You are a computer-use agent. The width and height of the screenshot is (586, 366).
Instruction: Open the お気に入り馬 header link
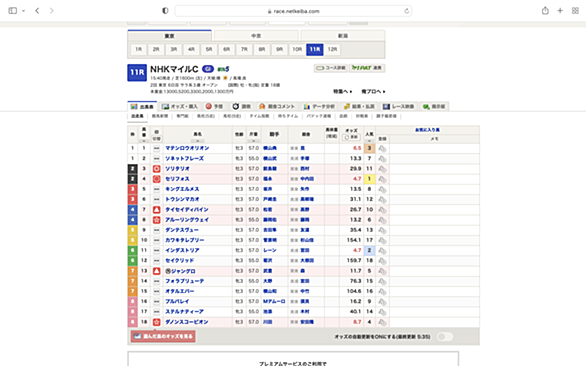click(x=427, y=130)
